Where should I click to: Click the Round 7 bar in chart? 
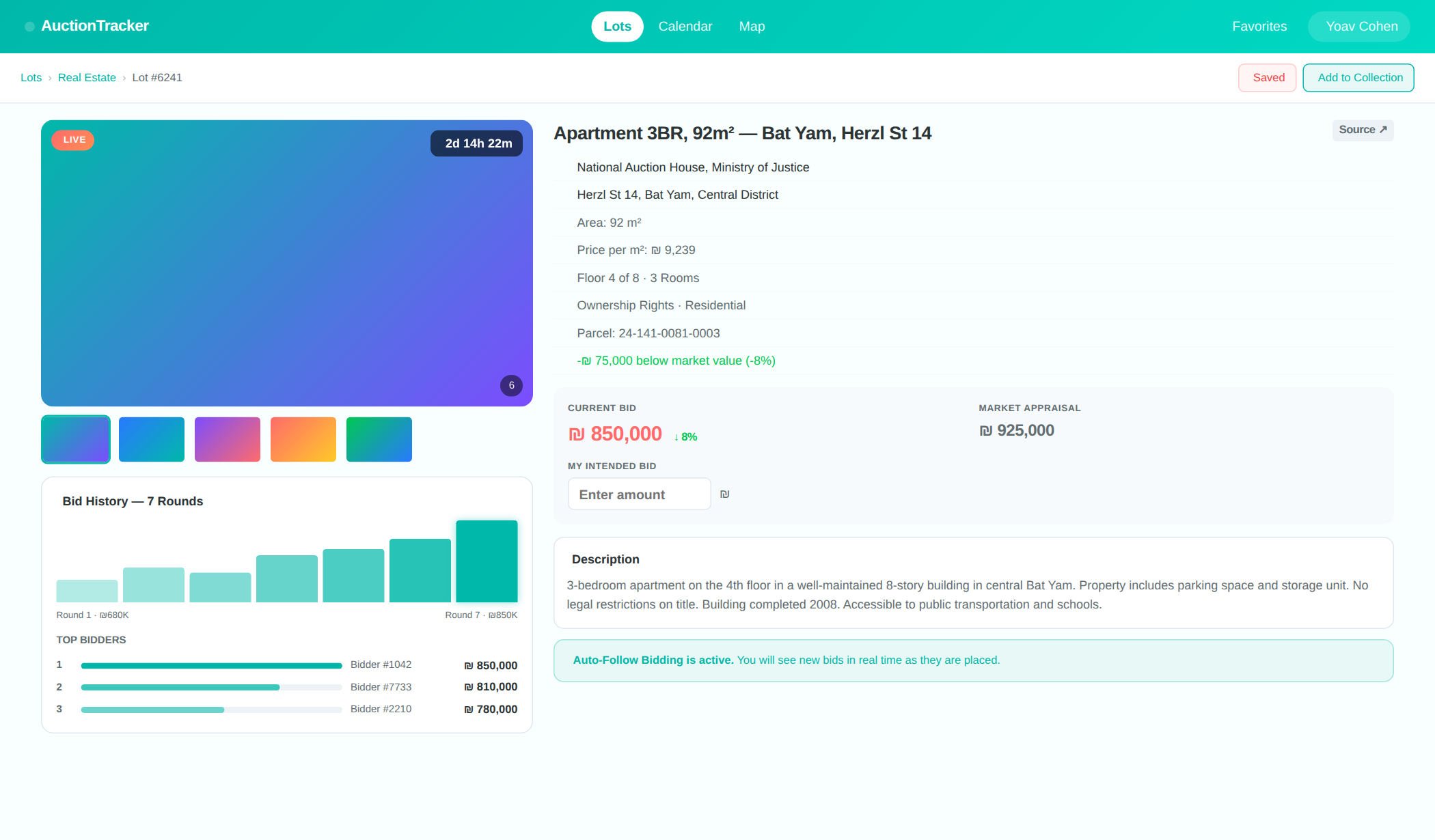pyautogui.click(x=487, y=561)
